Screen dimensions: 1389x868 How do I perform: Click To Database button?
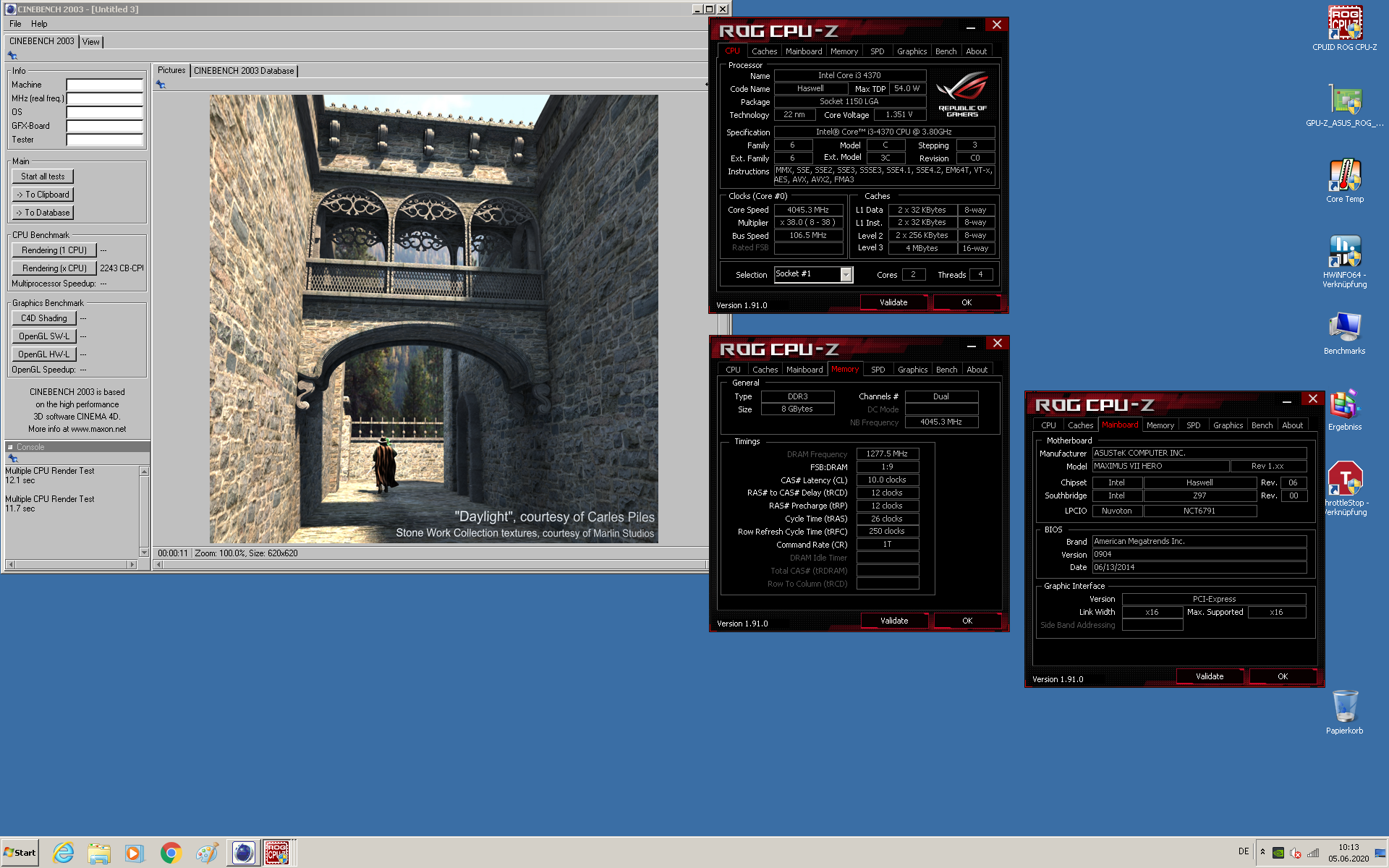[43, 213]
